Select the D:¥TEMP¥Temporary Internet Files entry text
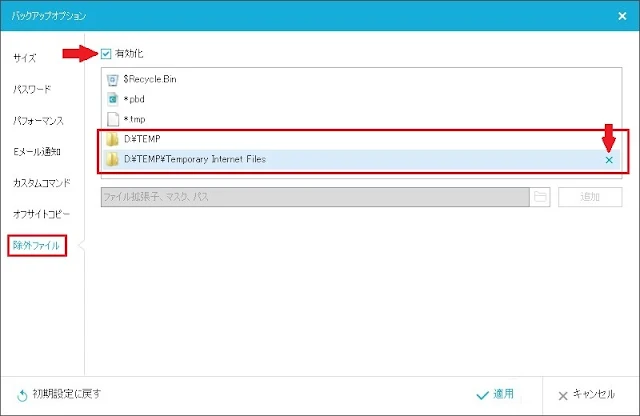This screenshot has height=416, width=640. [x=195, y=159]
